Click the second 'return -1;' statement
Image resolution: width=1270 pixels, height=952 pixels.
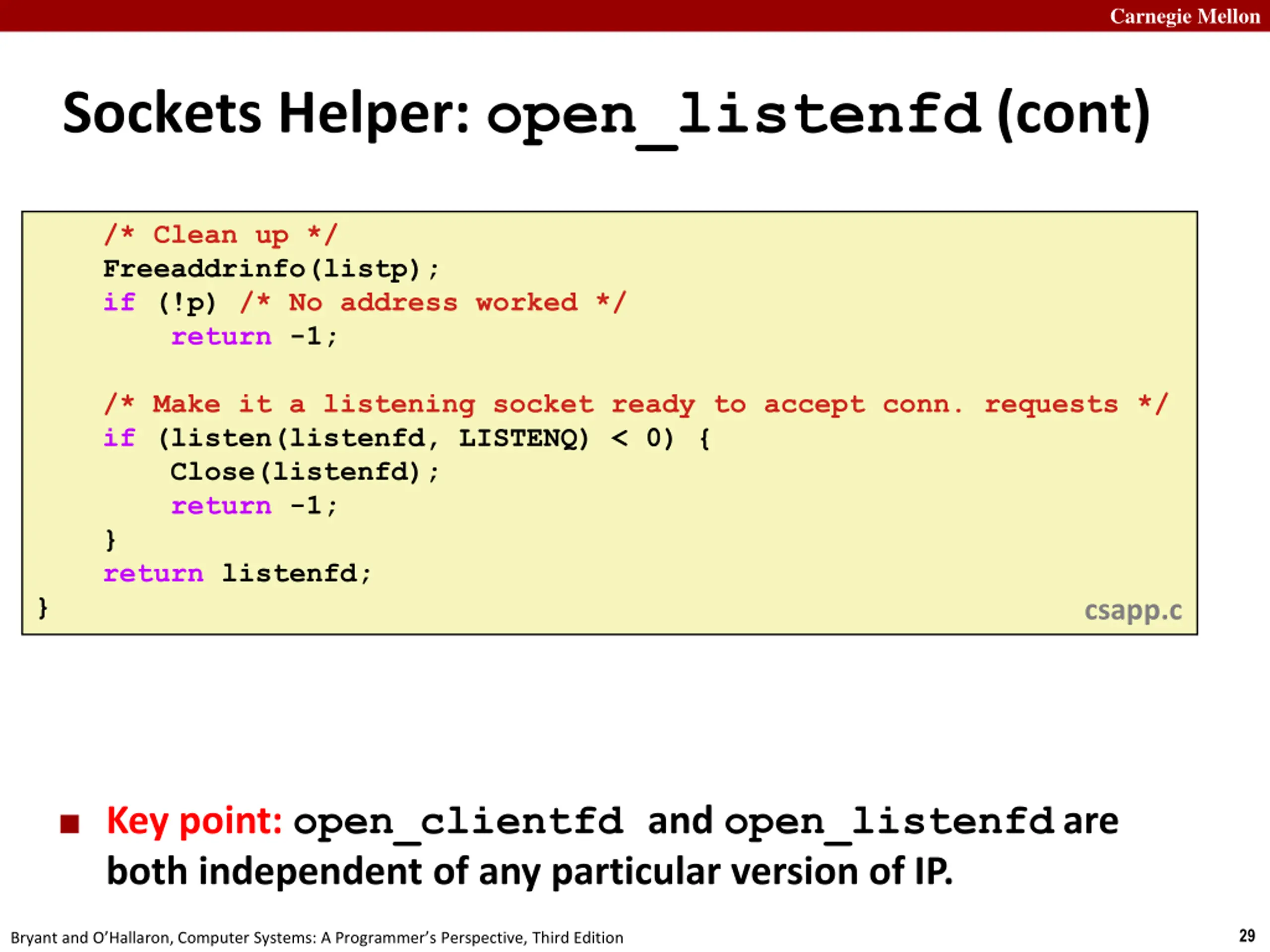click(254, 506)
